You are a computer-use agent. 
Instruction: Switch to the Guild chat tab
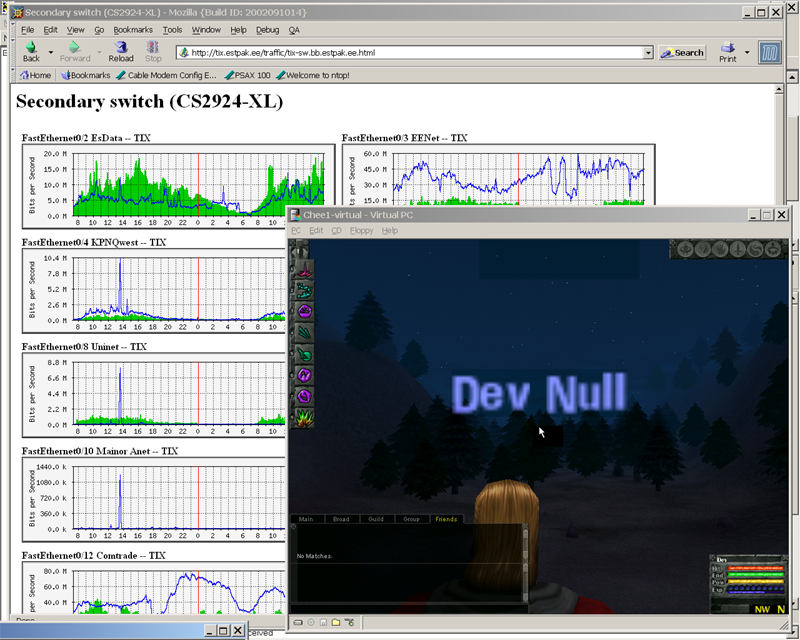376,519
